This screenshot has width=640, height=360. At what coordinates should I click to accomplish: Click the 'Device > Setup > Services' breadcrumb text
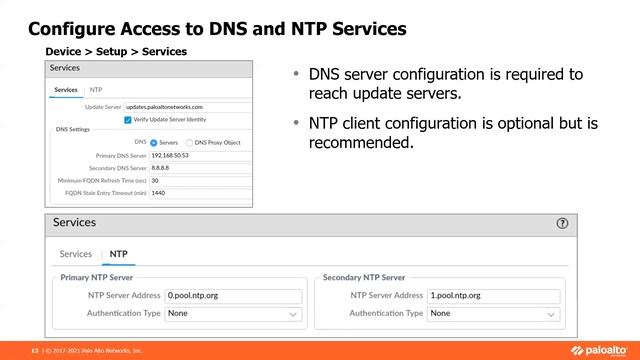(x=116, y=52)
